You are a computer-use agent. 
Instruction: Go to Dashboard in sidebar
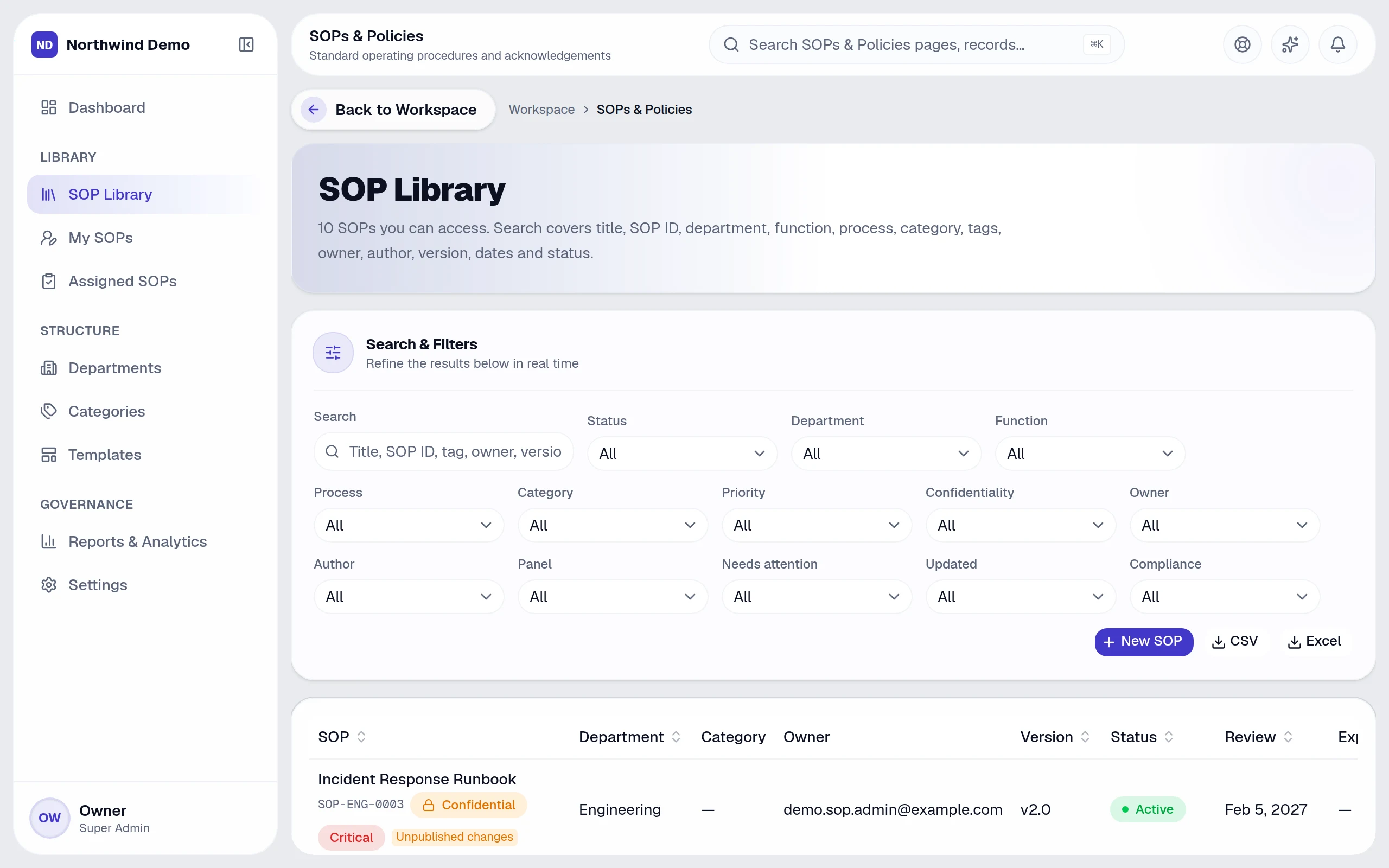pyautogui.click(x=145, y=107)
